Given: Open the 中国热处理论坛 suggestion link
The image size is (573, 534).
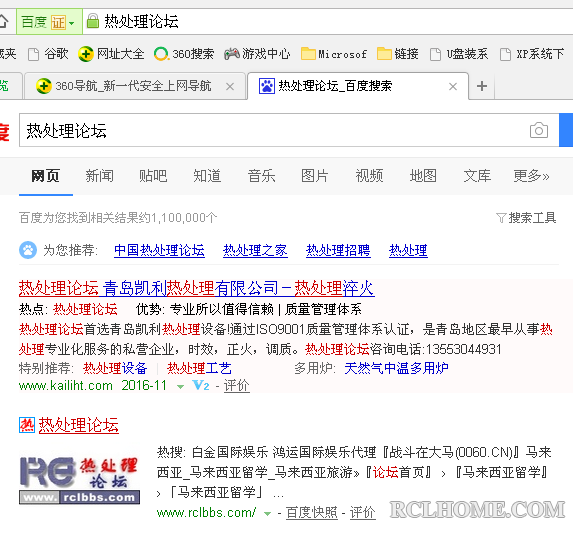Looking at the screenshot, I should point(159,251).
